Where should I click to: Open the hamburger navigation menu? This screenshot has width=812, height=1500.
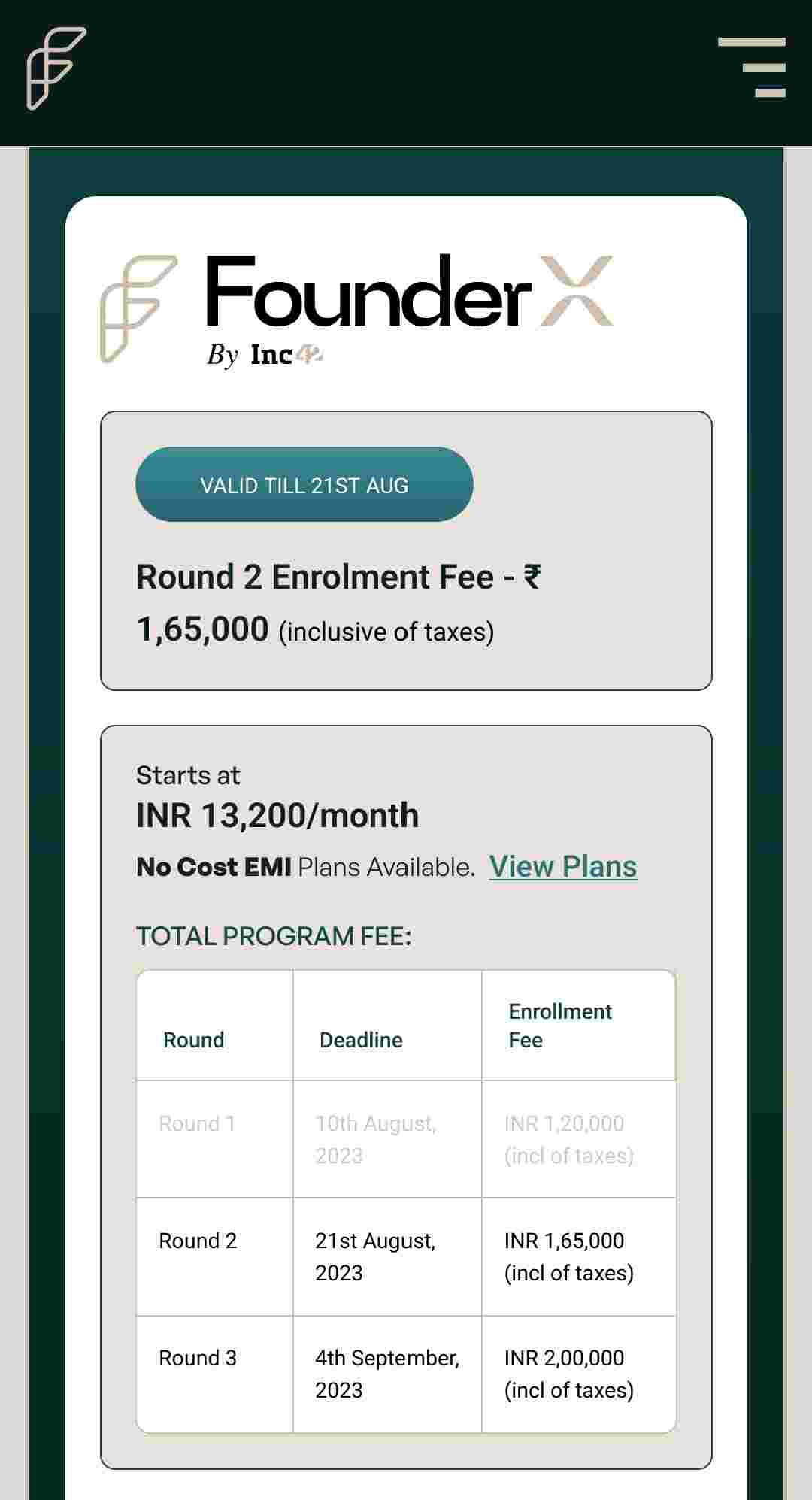coord(751,68)
